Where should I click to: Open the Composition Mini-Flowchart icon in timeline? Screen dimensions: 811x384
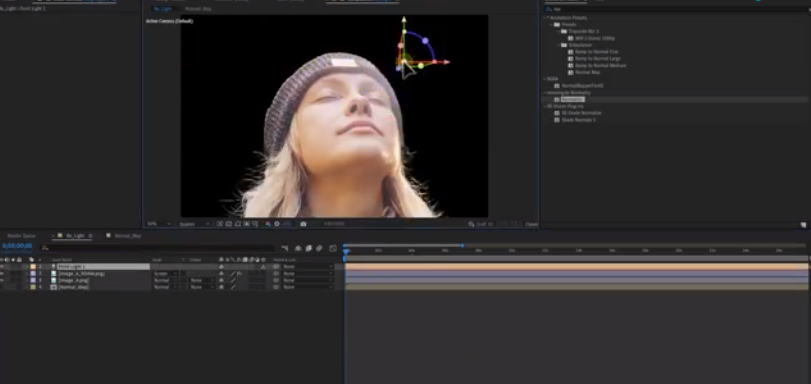284,248
